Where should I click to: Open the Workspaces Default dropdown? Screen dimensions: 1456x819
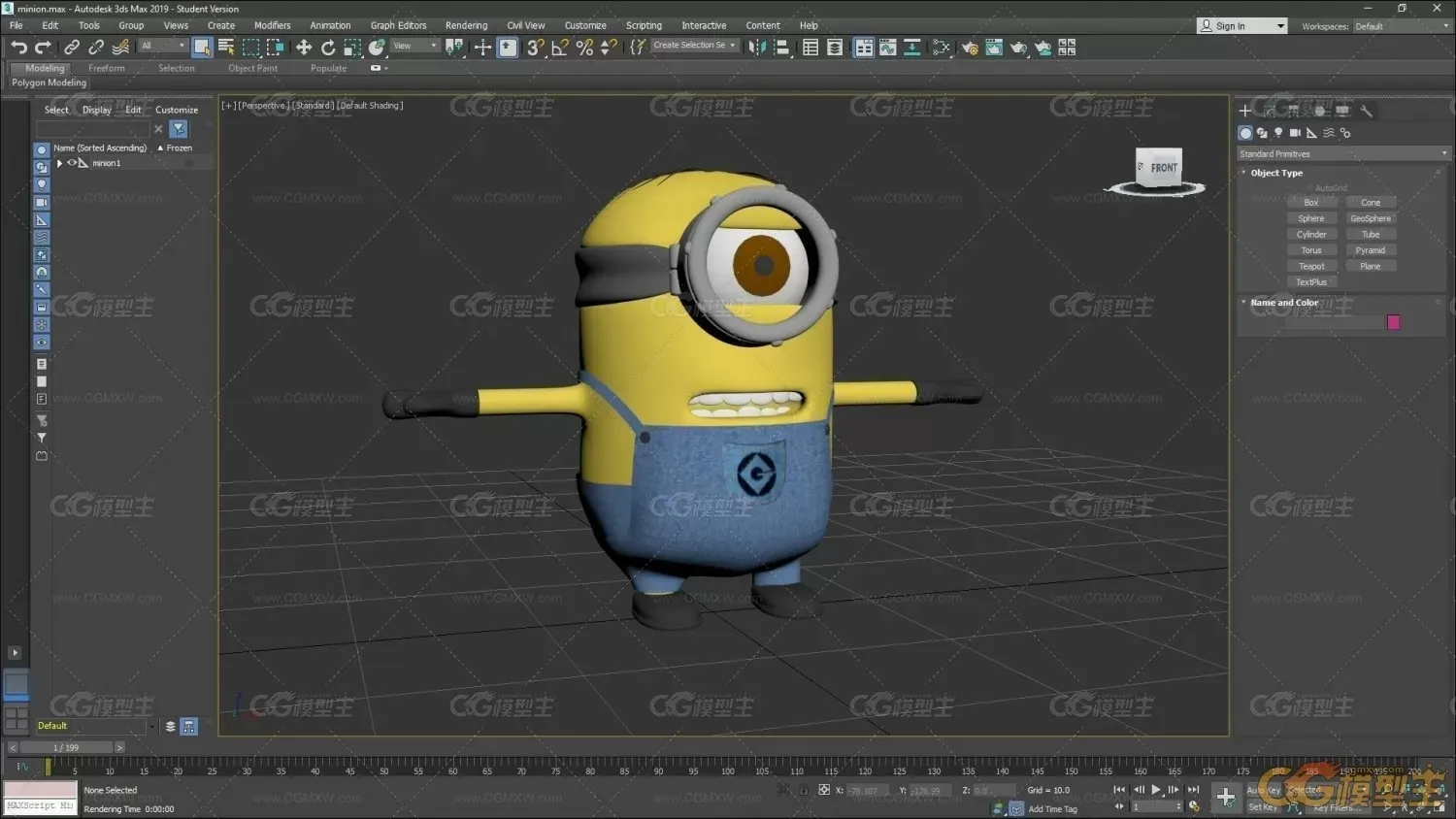pos(1402,26)
